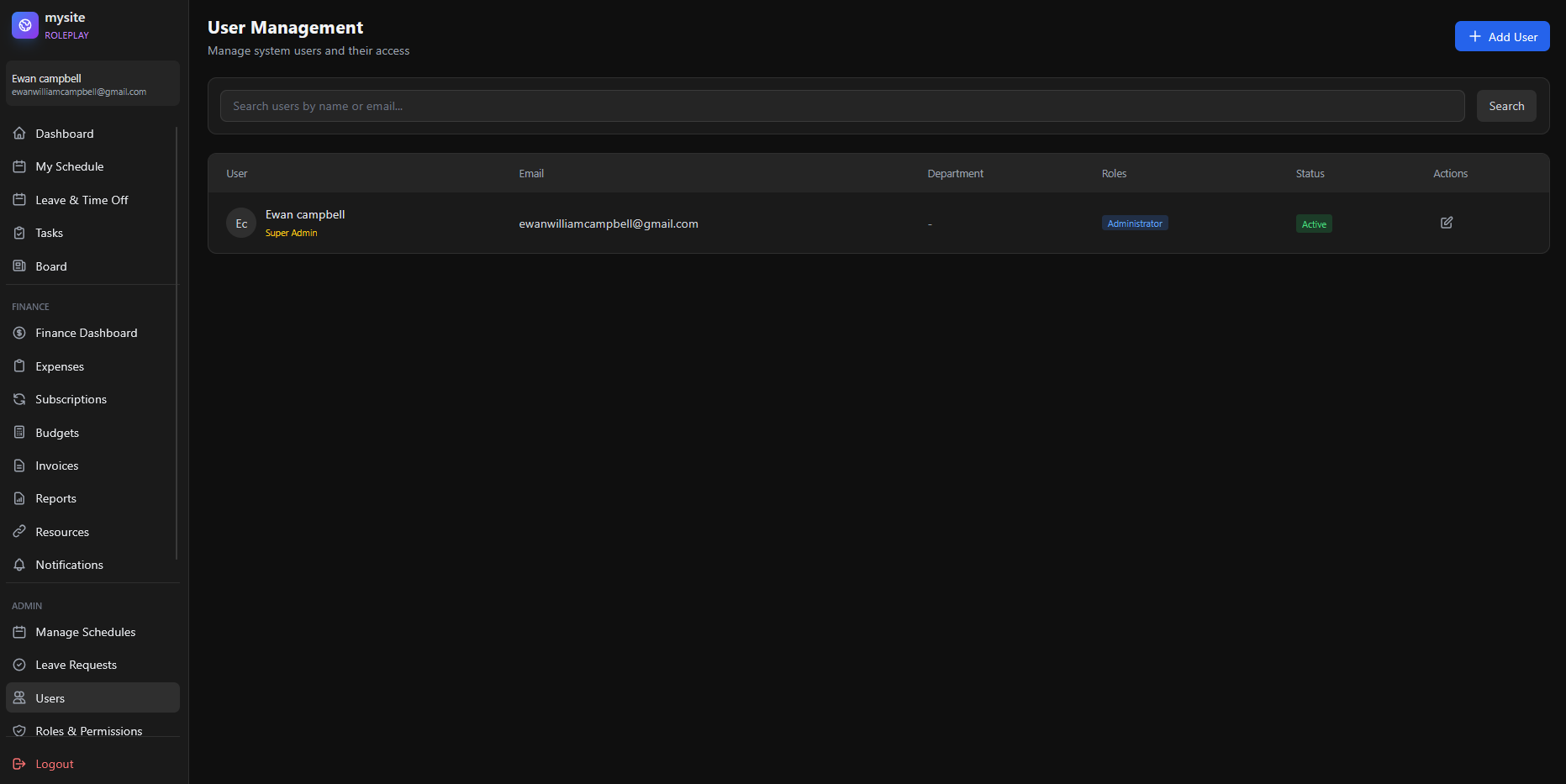The image size is (1566, 784).
Task: Open Manage Schedules admin page
Action: click(x=85, y=632)
